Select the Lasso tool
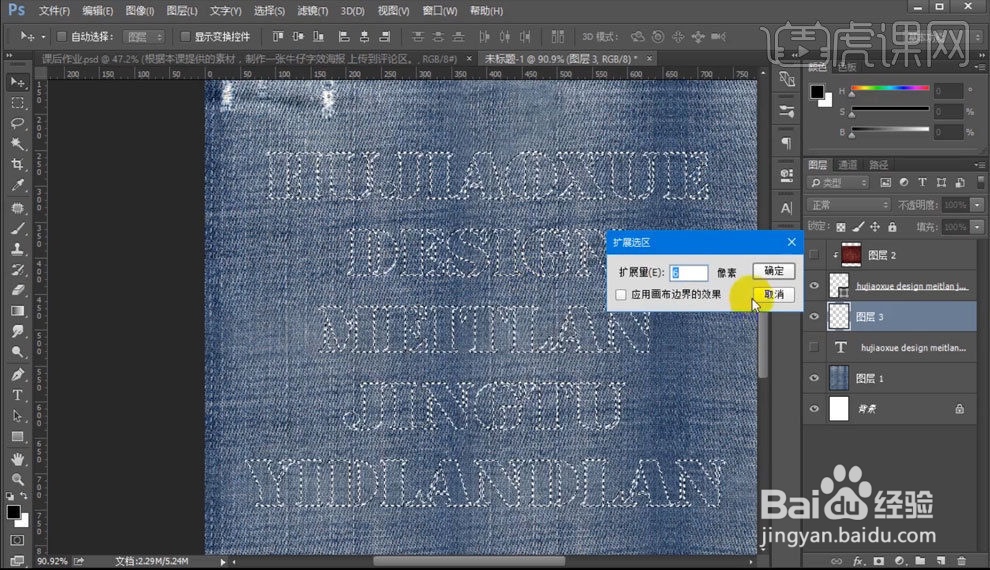990x570 pixels. click(18, 124)
